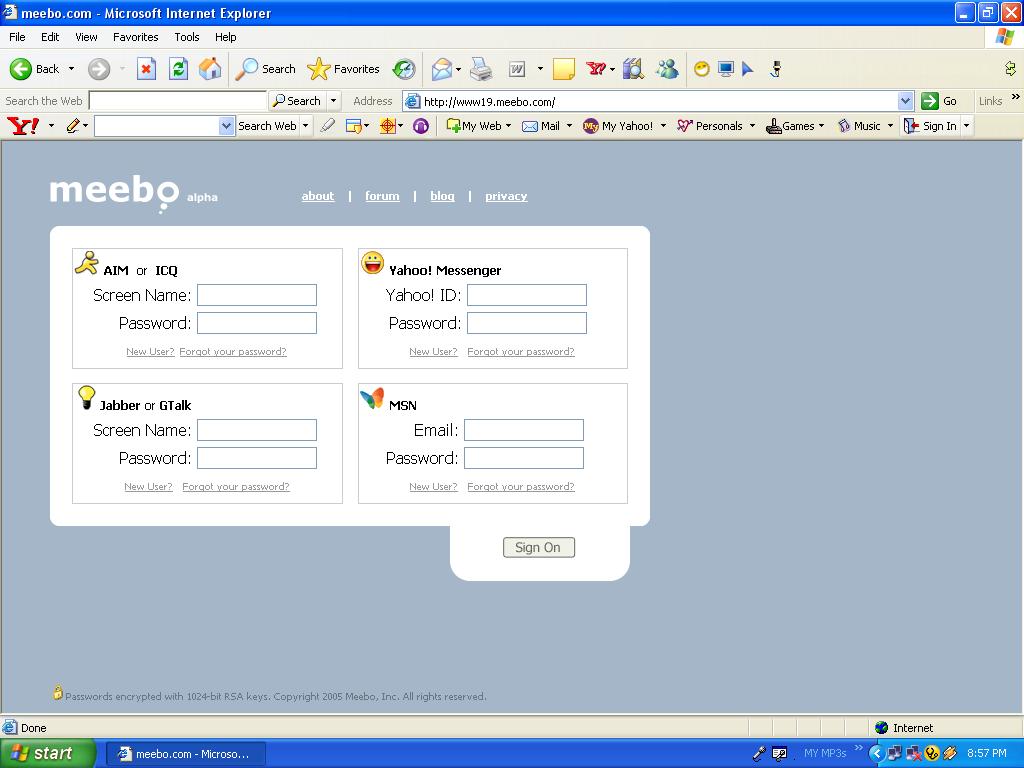Click the Search the Web text field
Viewport: 1024px width, 768px height.
[178, 101]
